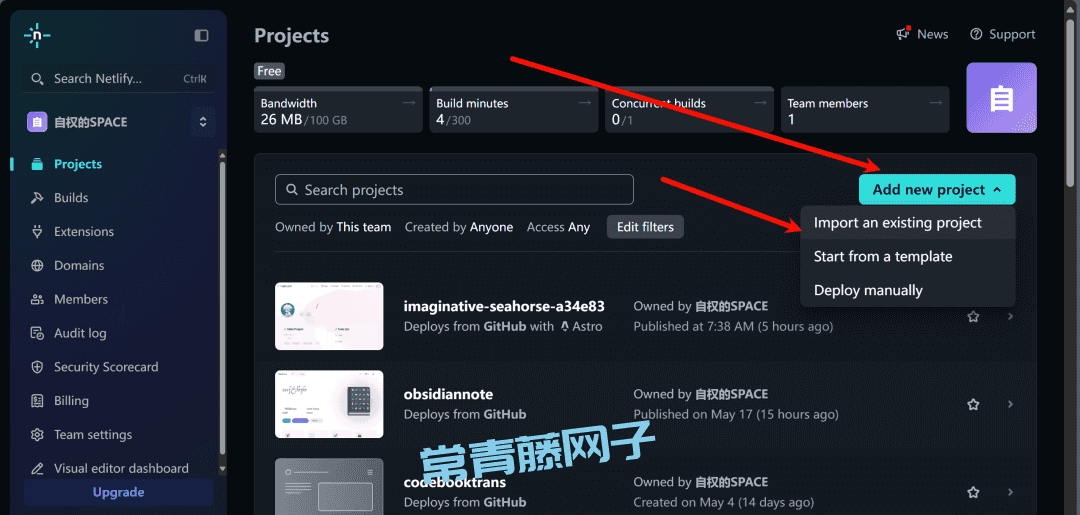
Task: Change the Access Any filter
Action: point(558,227)
